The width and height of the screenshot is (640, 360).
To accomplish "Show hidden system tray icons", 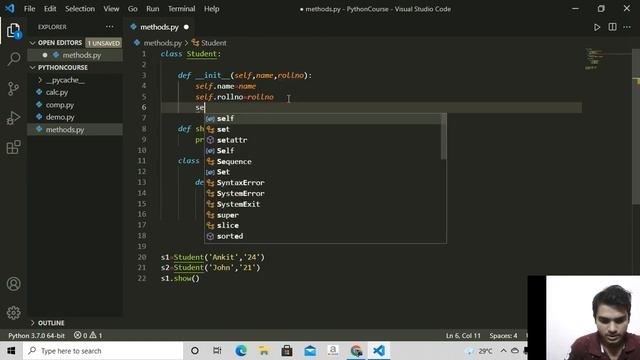I will pyautogui.click(x=503, y=351).
